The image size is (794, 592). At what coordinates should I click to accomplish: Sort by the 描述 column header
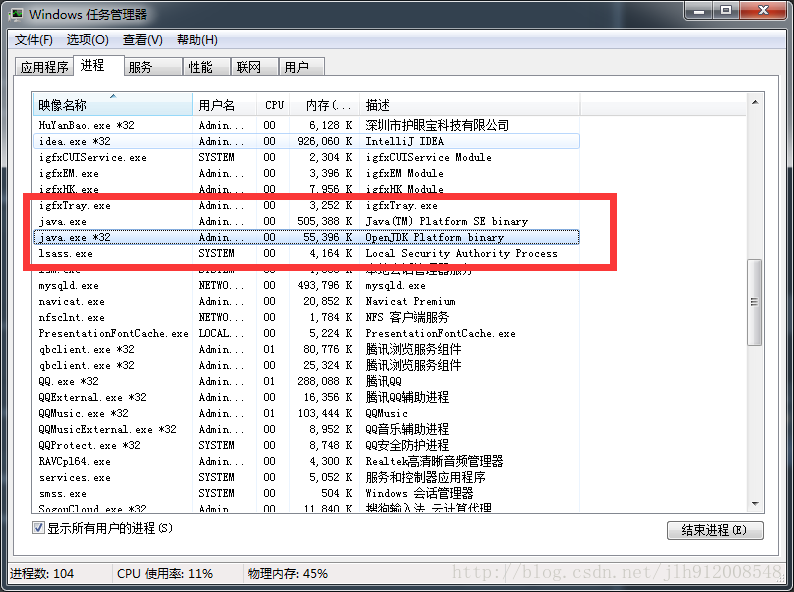469,105
